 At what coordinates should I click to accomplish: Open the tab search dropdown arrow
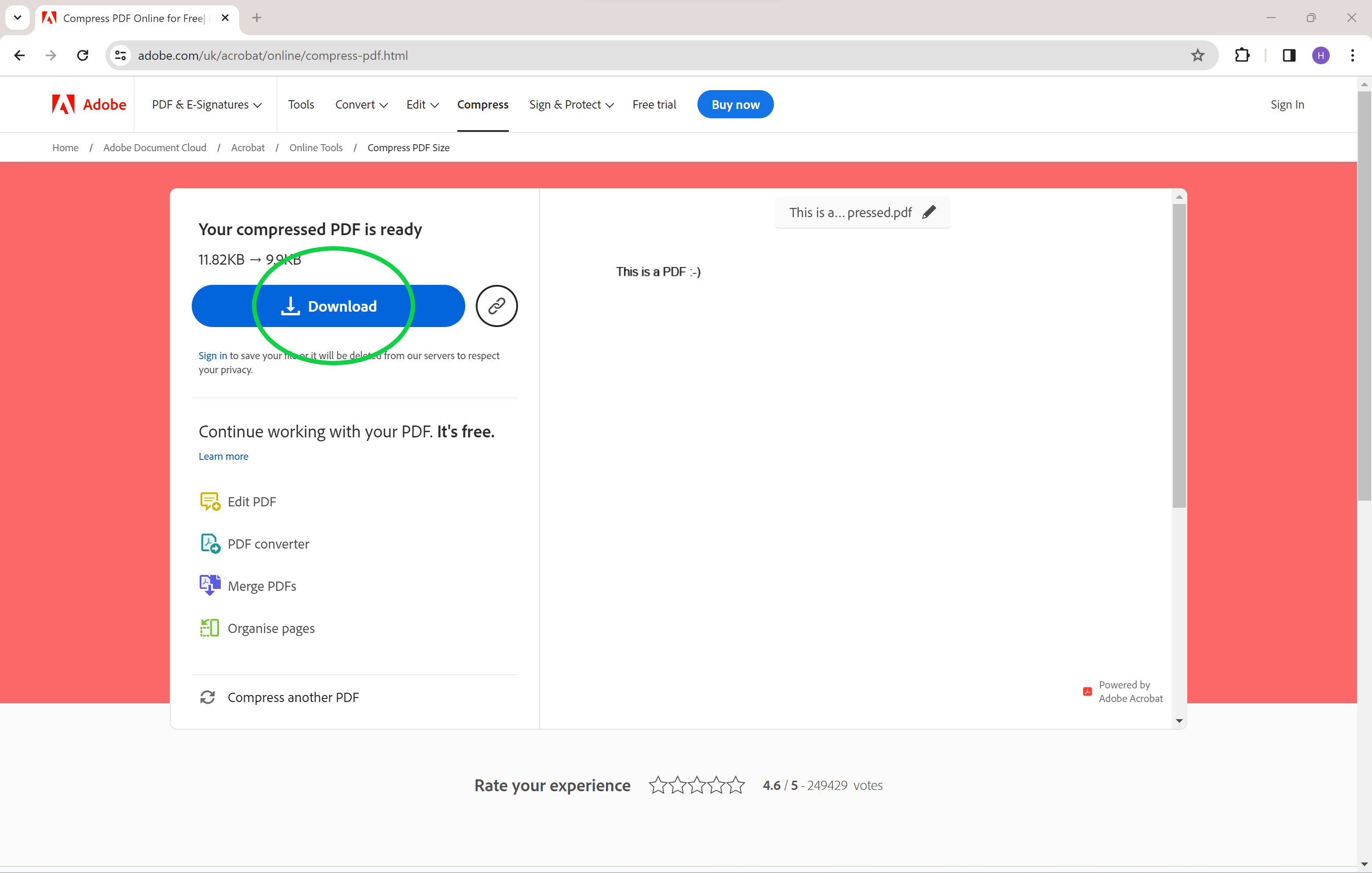(x=18, y=18)
